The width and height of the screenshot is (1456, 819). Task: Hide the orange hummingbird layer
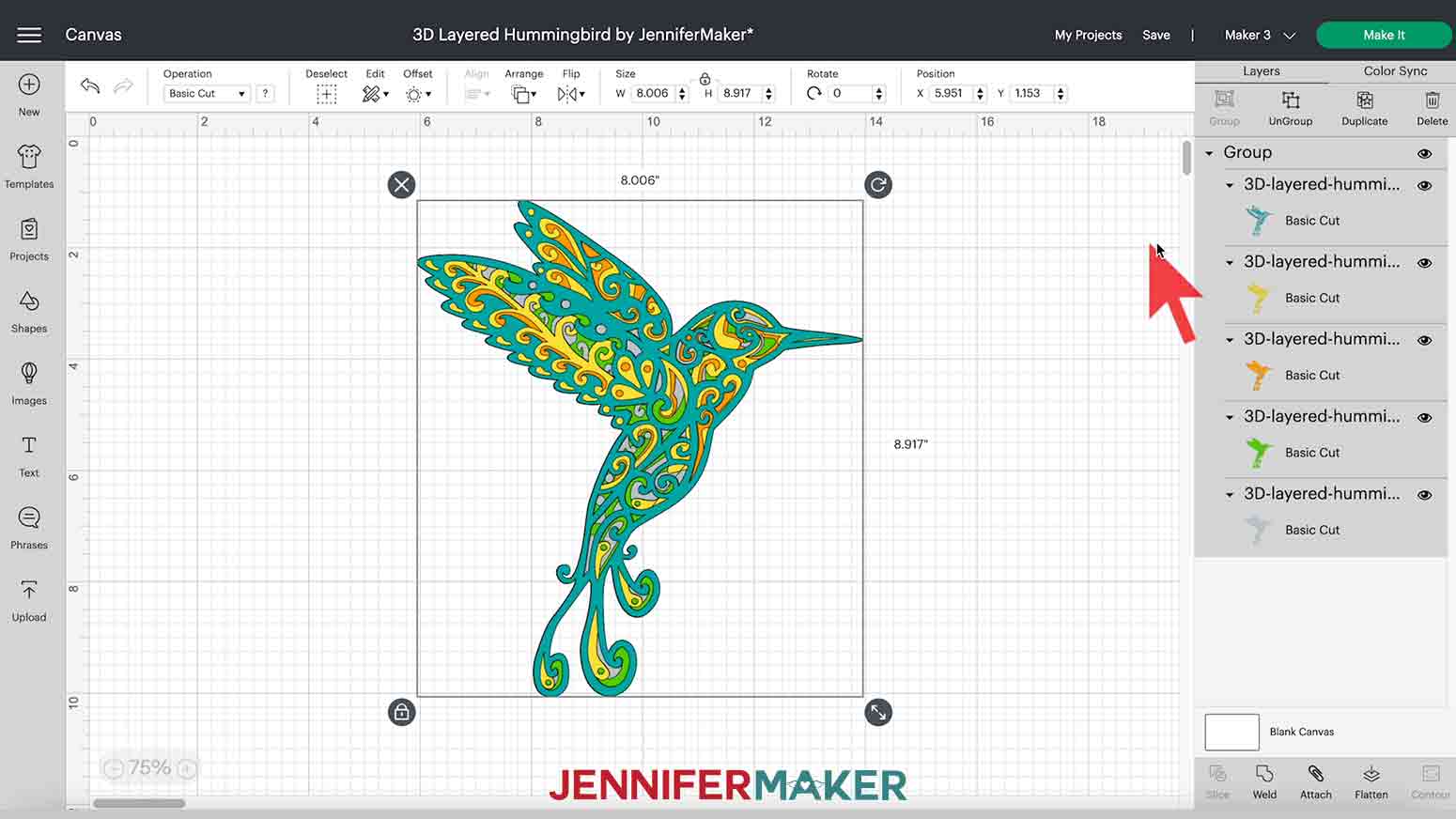[1425, 340]
